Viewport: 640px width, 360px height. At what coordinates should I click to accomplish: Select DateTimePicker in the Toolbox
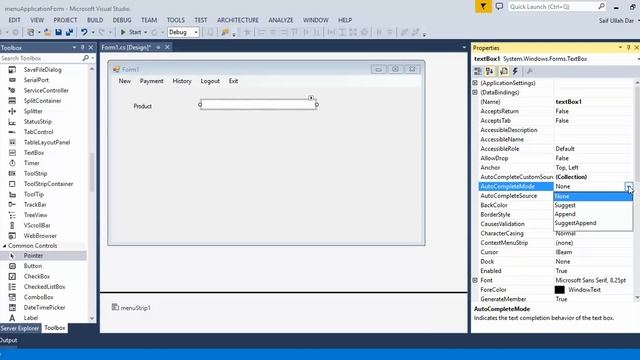[x=44, y=307]
